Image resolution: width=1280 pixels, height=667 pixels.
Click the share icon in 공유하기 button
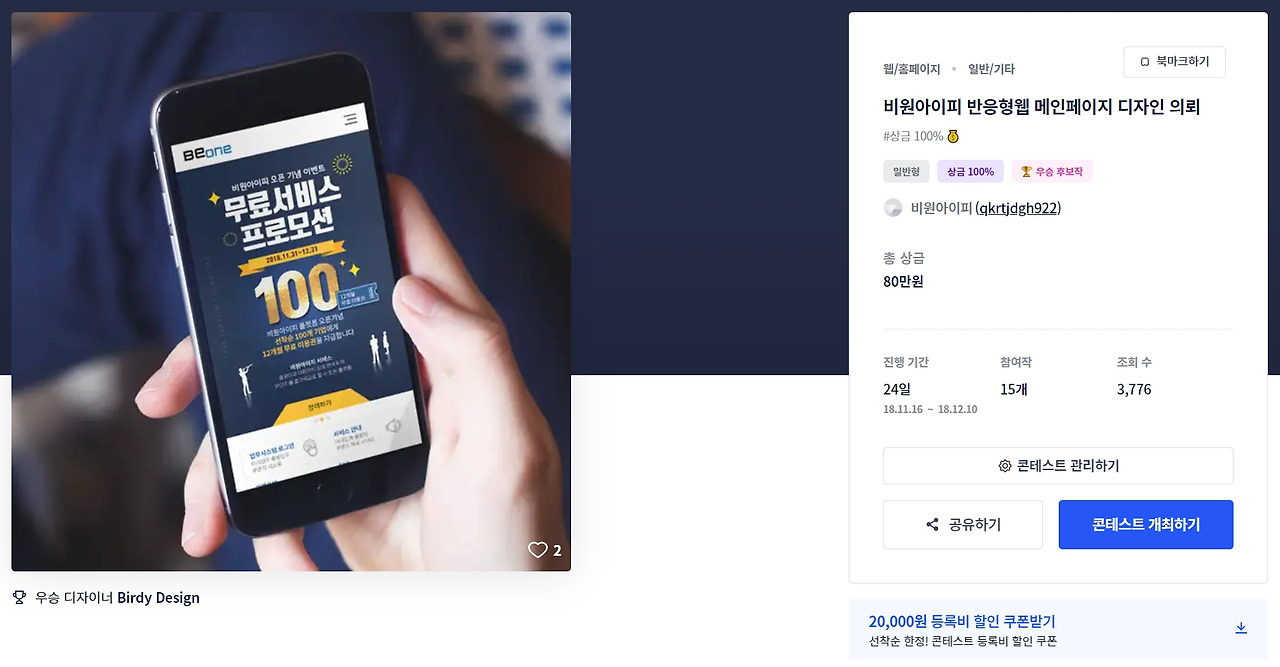pyautogui.click(x=932, y=525)
